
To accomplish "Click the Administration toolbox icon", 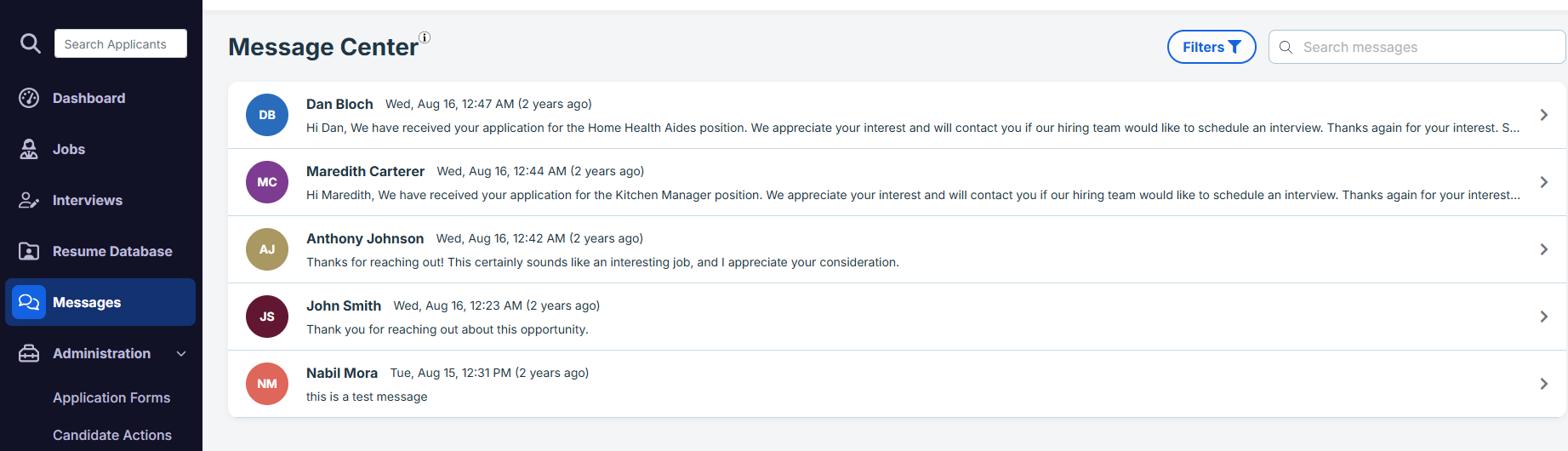I will (x=29, y=353).
